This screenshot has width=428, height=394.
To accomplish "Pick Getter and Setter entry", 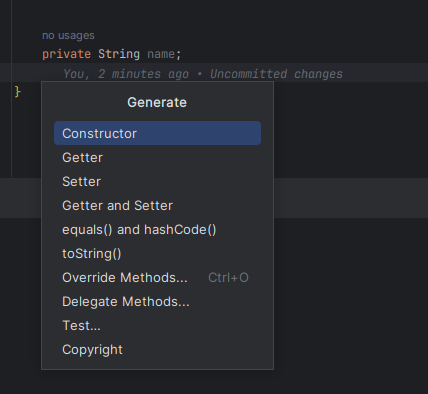I will [157, 205].
